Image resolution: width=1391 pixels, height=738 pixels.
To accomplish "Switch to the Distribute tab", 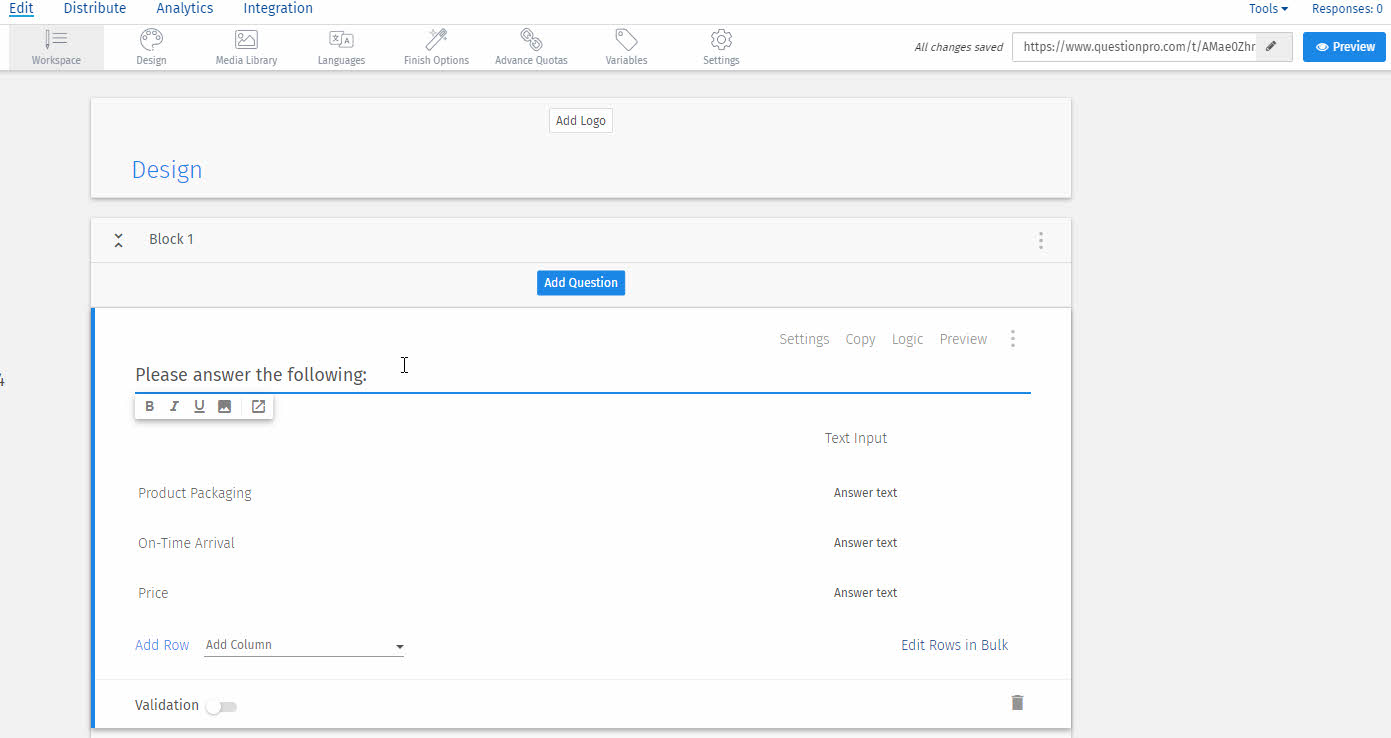I will (x=95, y=9).
